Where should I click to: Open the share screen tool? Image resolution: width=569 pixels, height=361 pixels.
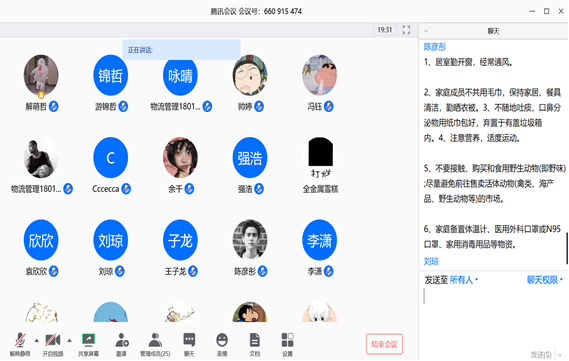tap(88, 340)
